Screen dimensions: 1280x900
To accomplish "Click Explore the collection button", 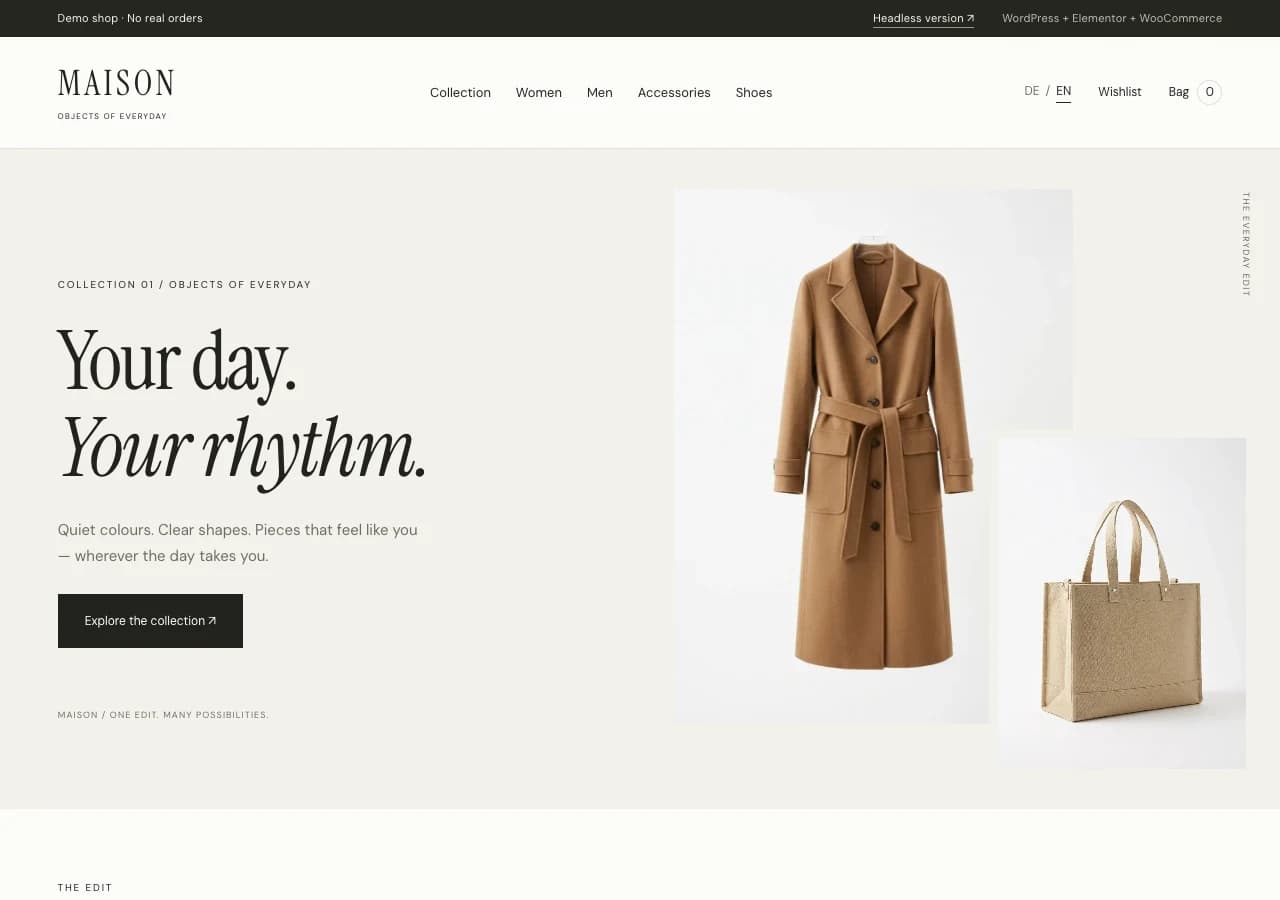I will (150, 621).
